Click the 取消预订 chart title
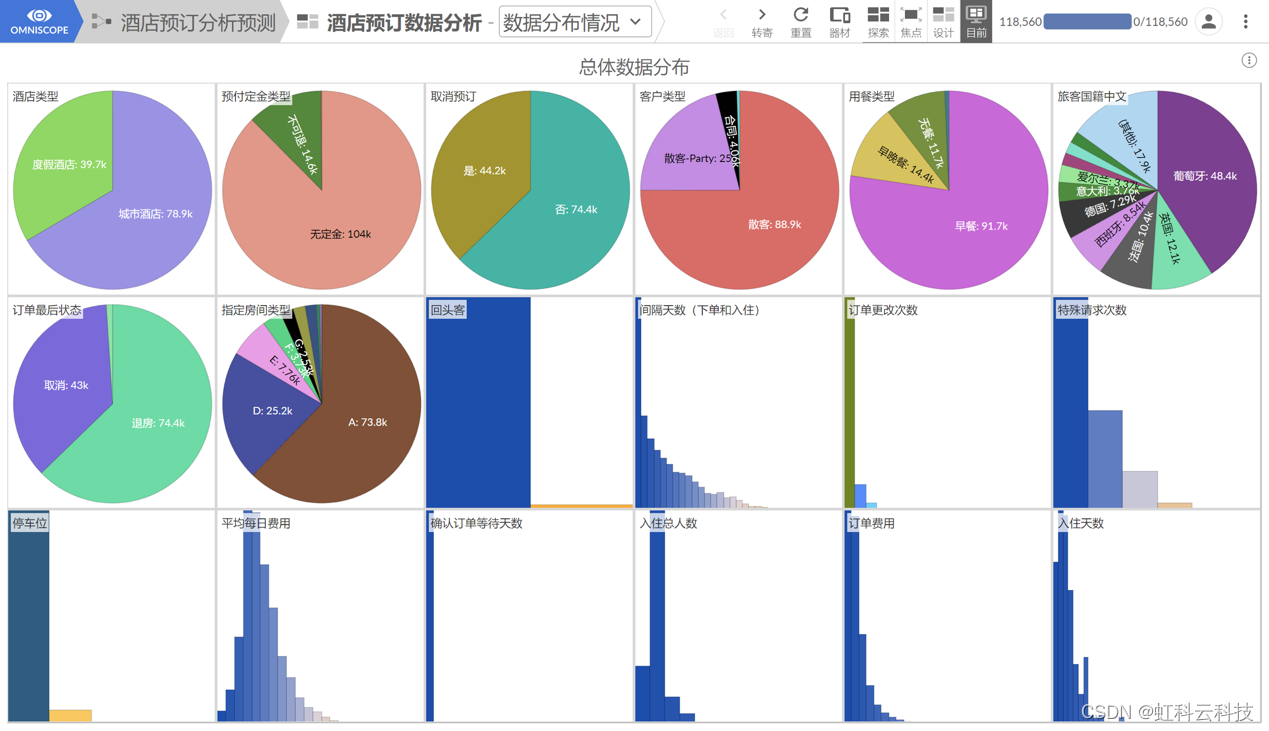This screenshot has width=1269, height=731. click(x=454, y=97)
